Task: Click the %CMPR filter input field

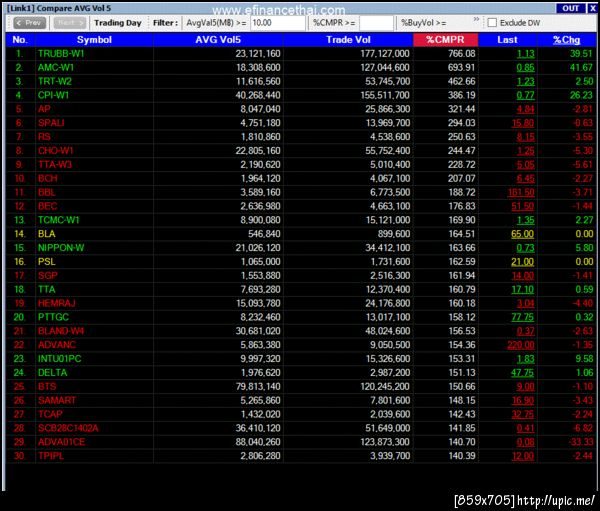Action: click(376, 23)
